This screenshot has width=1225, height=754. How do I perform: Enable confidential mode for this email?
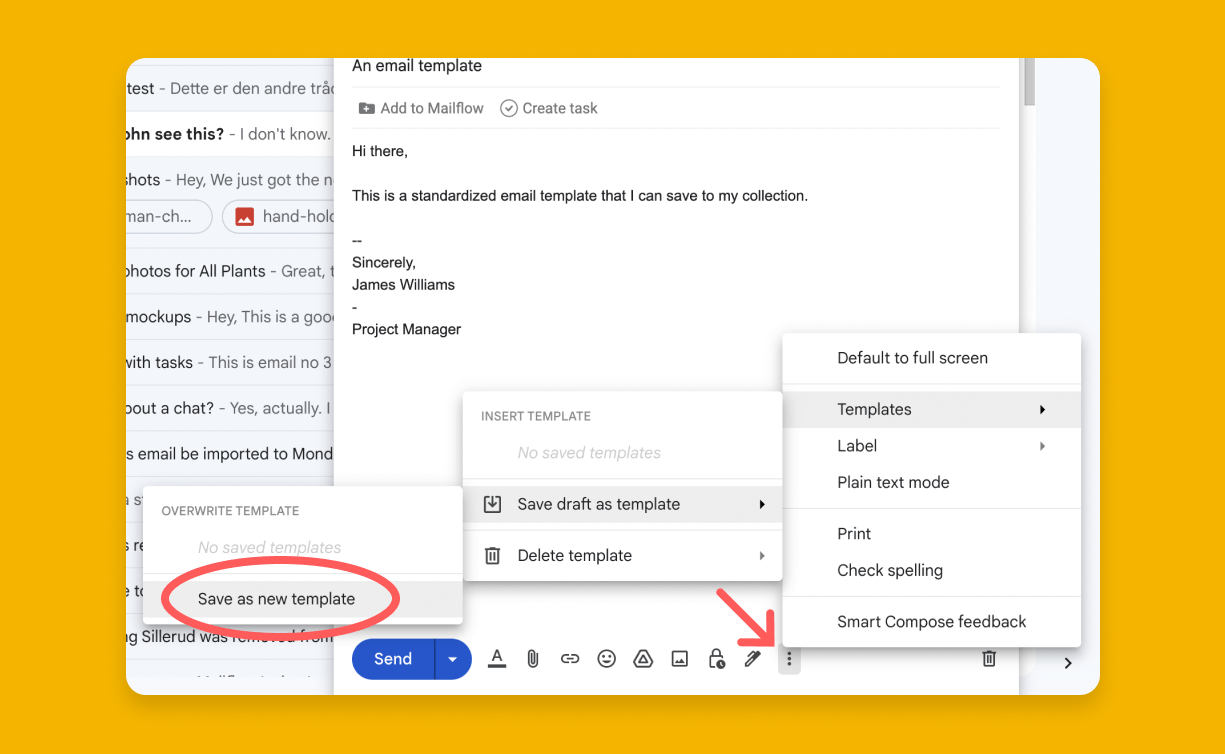(x=717, y=658)
